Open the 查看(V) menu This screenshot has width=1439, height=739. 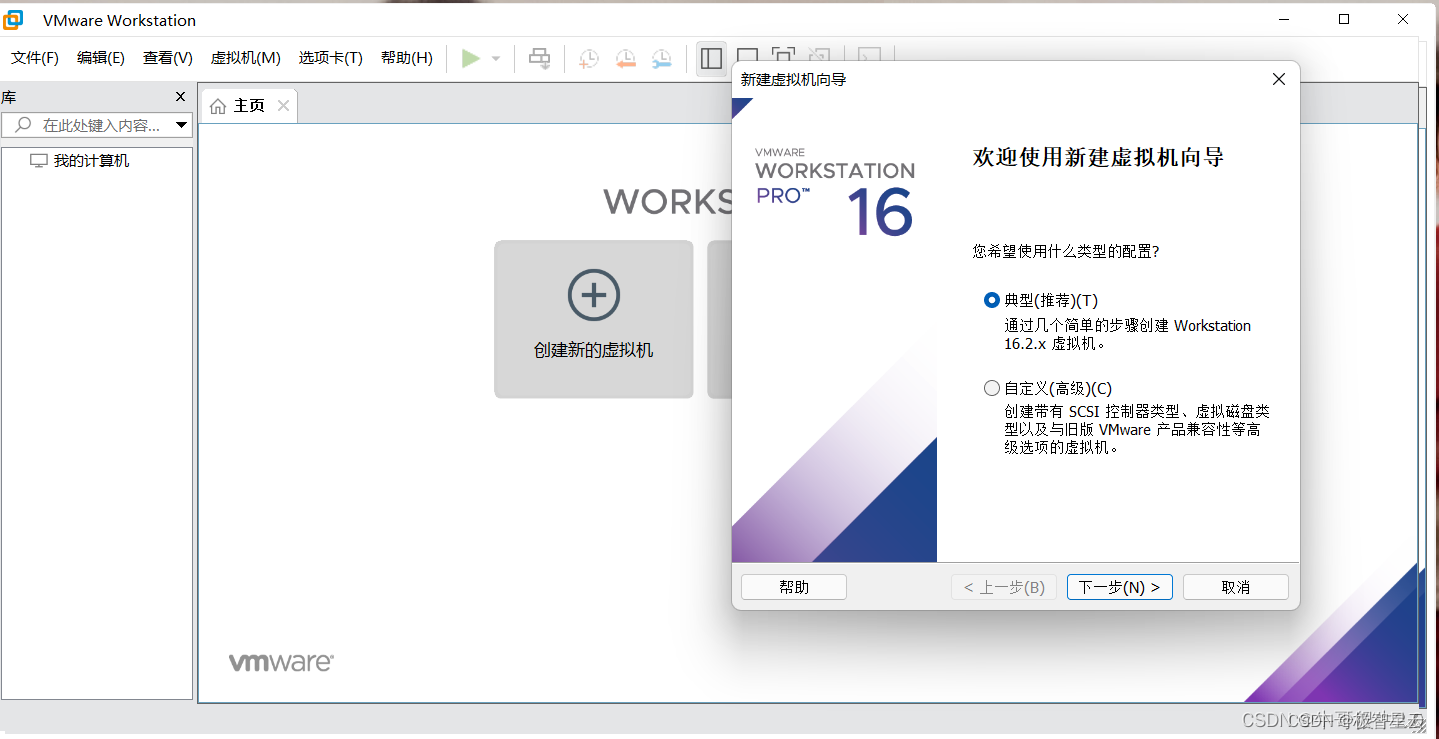(168, 58)
